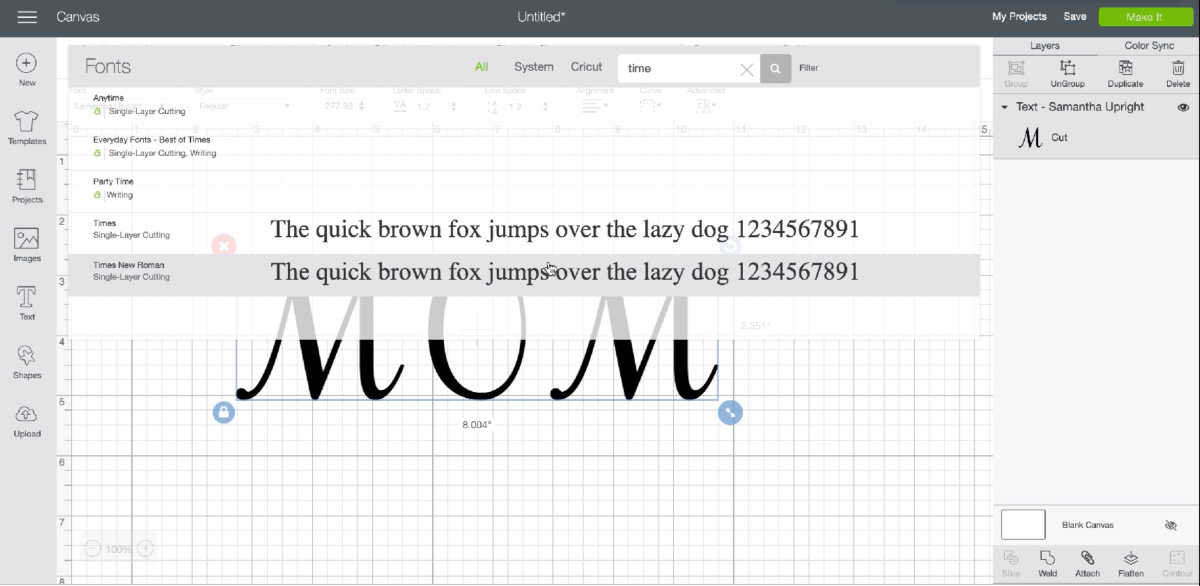Save the current project

point(1075,17)
